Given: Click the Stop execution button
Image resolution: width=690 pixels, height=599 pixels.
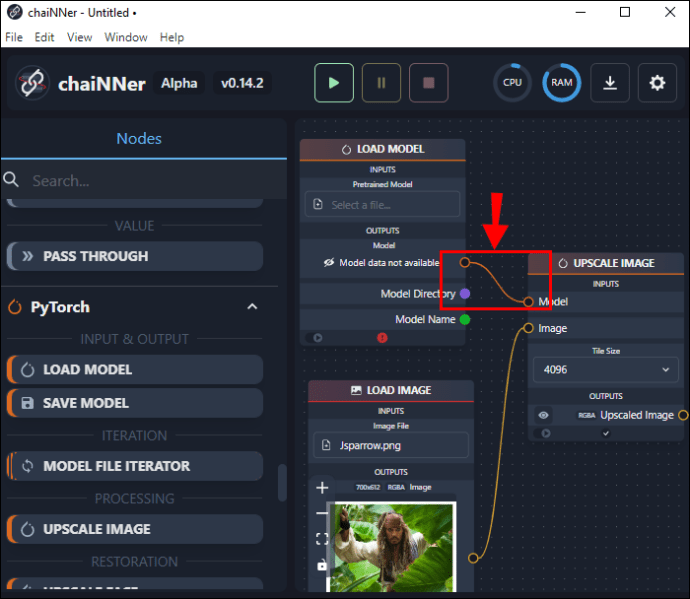Looking at the screenshot, I should pos(429,83).
